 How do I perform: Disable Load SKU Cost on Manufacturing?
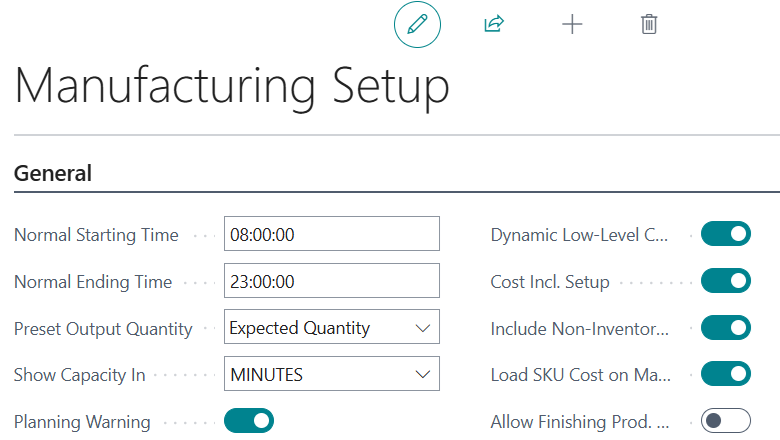click(725, 374)
